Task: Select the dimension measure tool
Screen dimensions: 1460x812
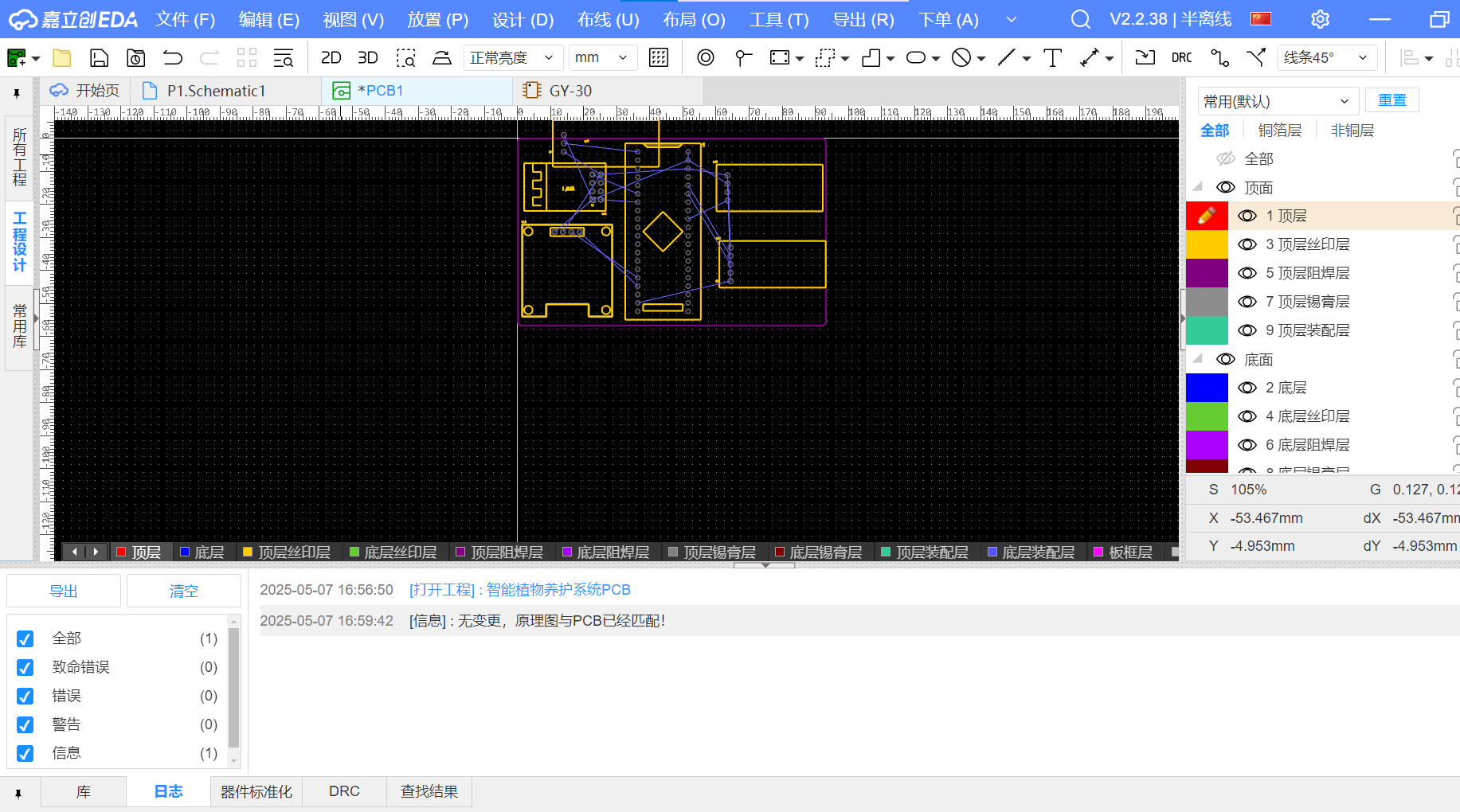Action: click(x=1089, y=57)
